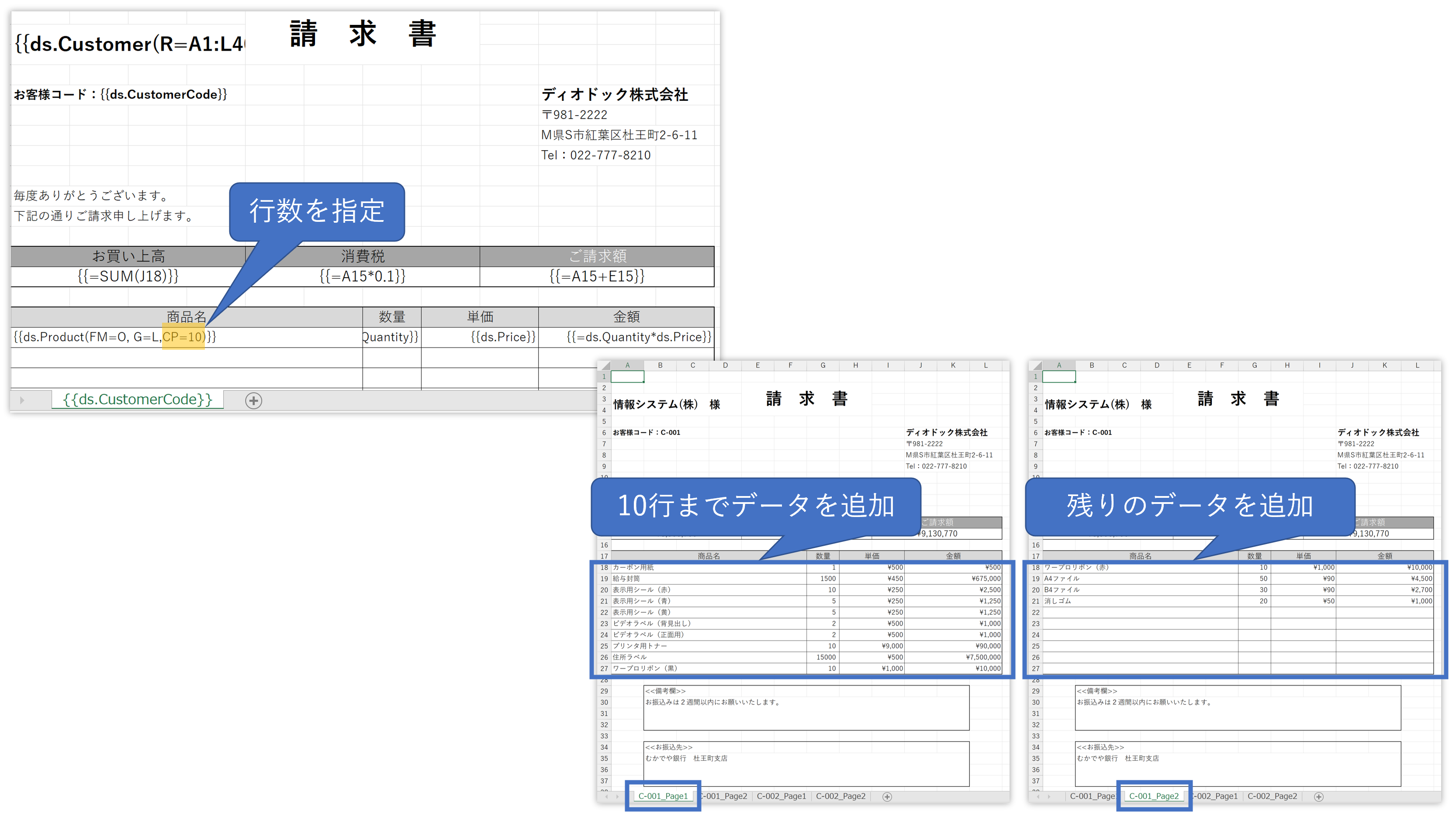Click the select-all corner in the Page2 workbook
This screenshot has width=1456, height=817.
(x=1035, y=365)
